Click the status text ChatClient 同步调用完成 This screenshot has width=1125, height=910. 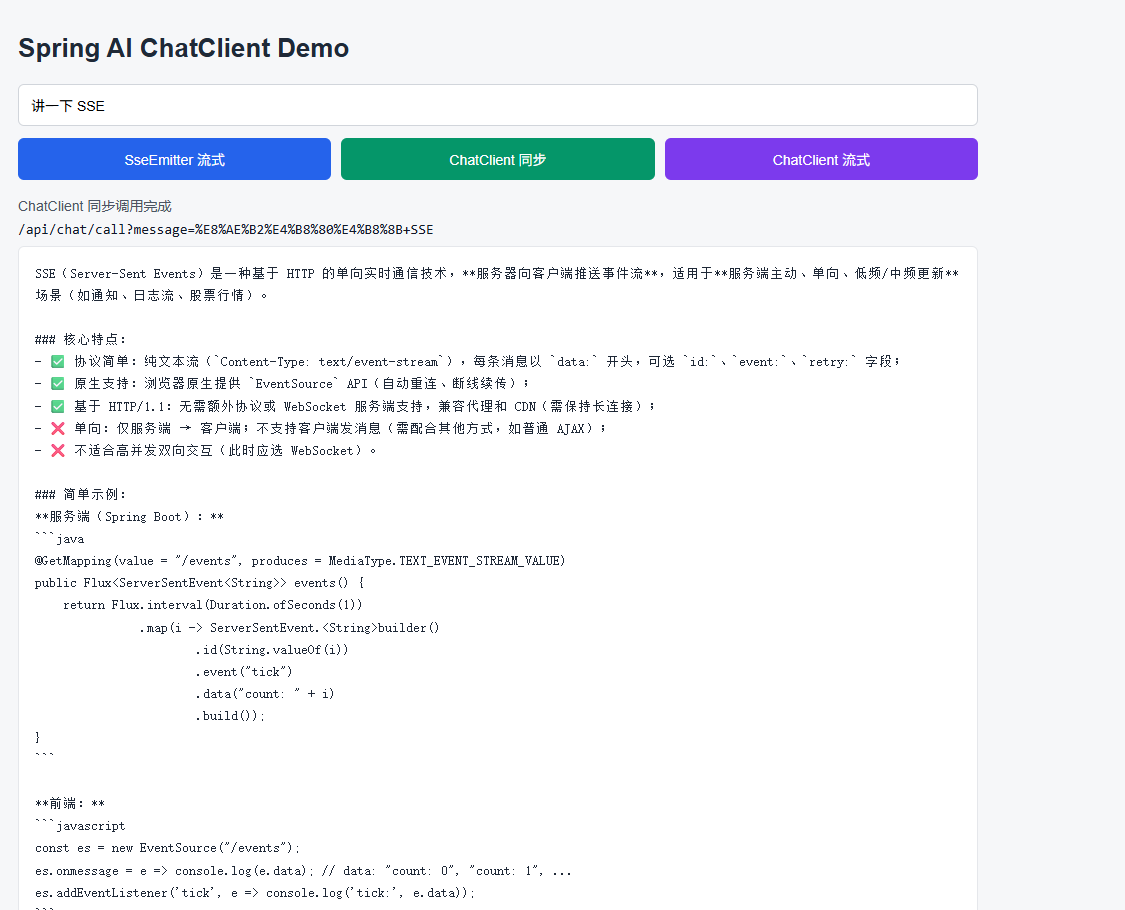point(95,207)
